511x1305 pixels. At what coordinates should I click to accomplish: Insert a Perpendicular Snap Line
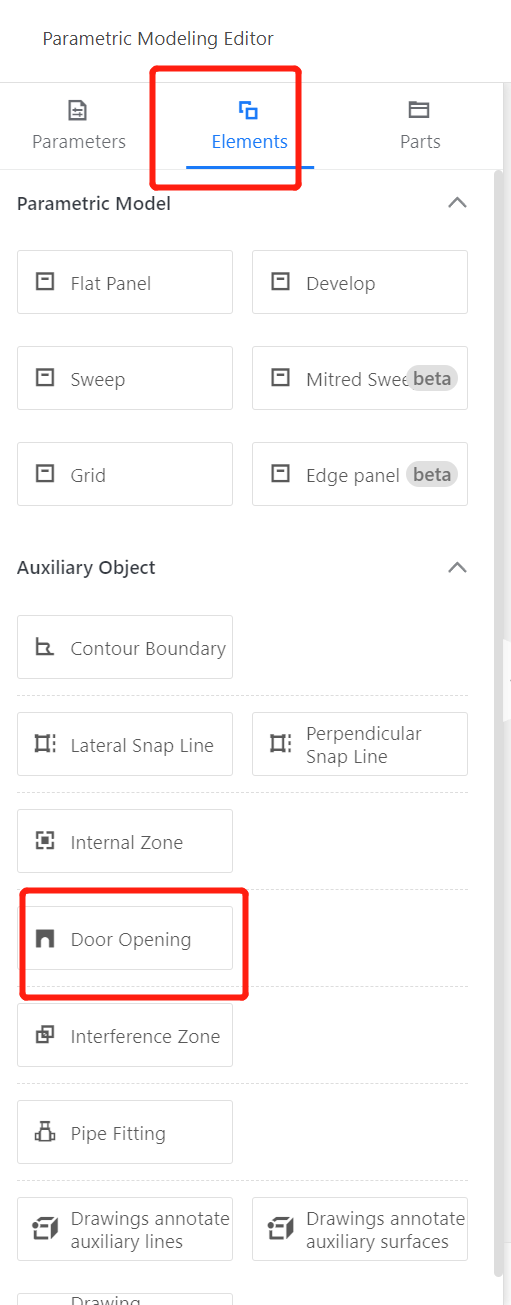pos(360,744)
